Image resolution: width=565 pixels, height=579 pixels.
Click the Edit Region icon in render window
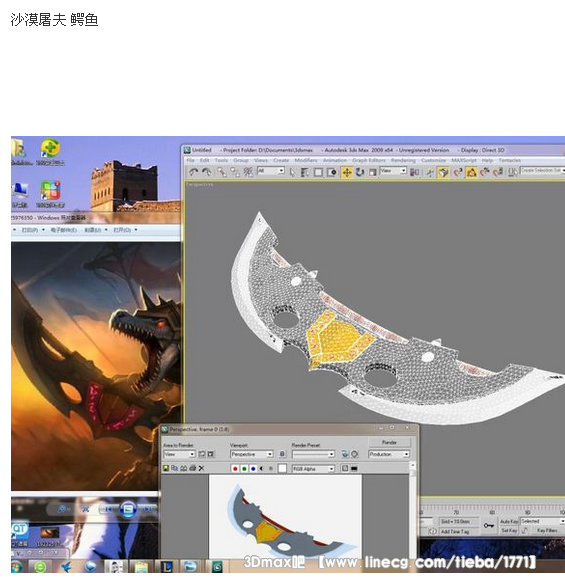(202, 454)
